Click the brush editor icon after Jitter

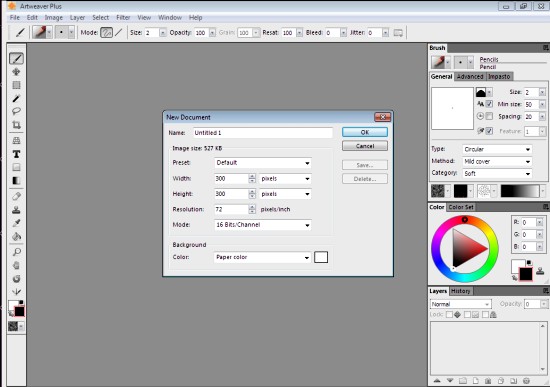pyautogui.click(x=398, y=33)
